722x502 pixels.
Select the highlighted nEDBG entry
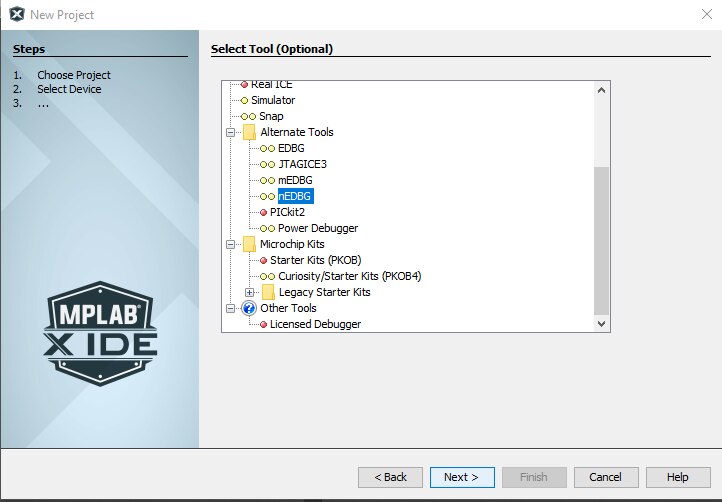(295, 196)
